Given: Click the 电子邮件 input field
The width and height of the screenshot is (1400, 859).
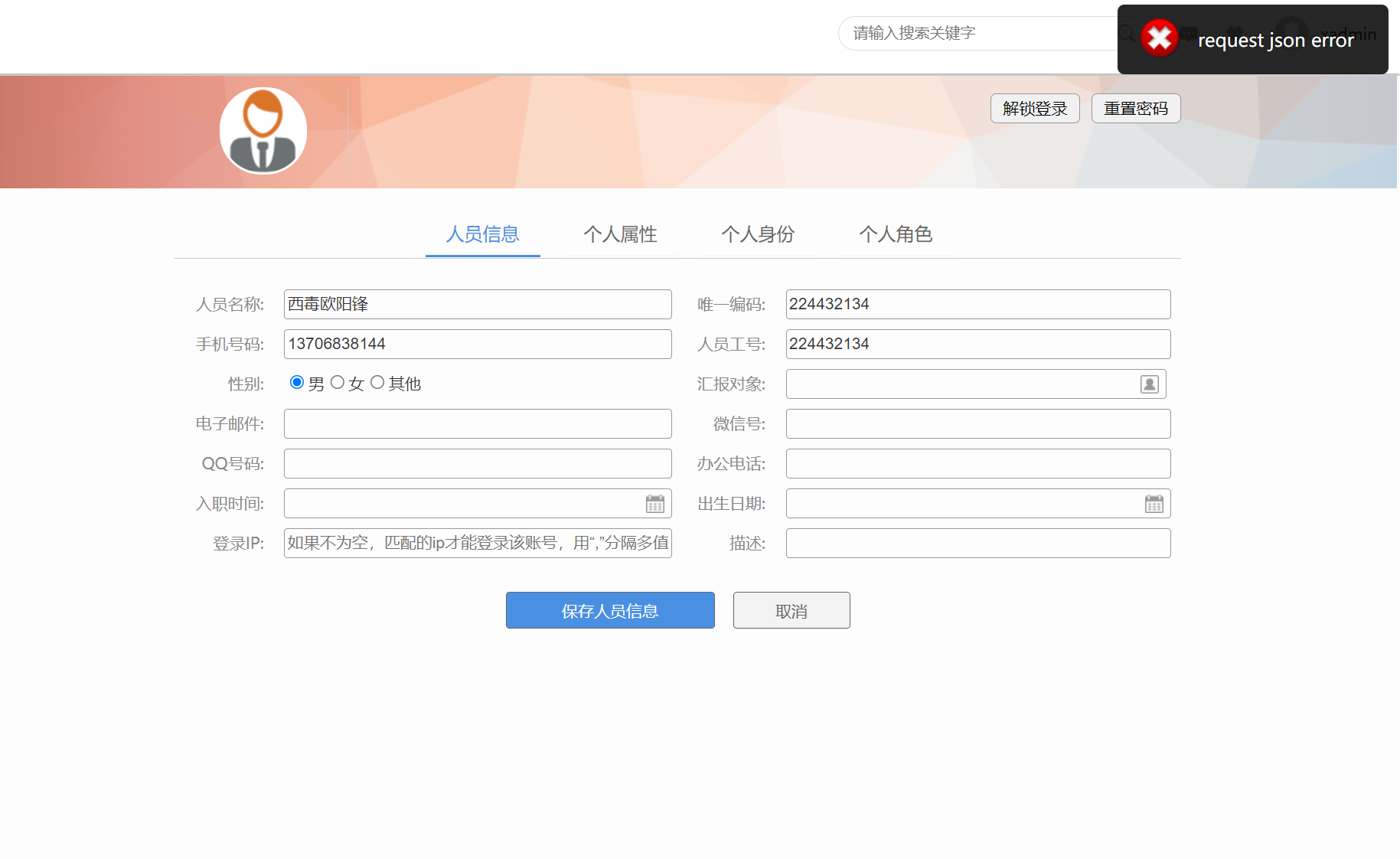Looking at the screenshot, I should [478, 423].
